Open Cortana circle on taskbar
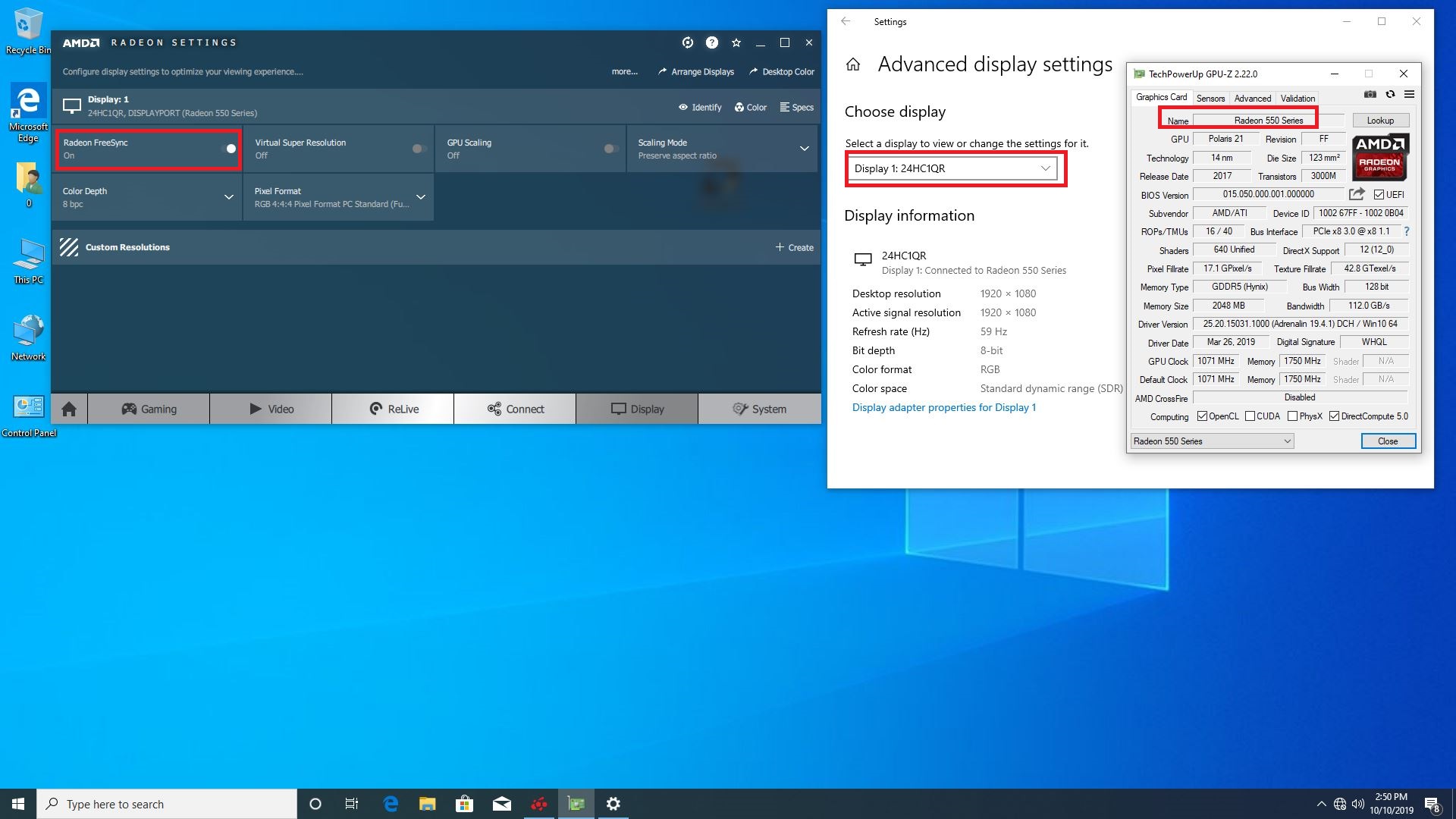 (315, 804)
